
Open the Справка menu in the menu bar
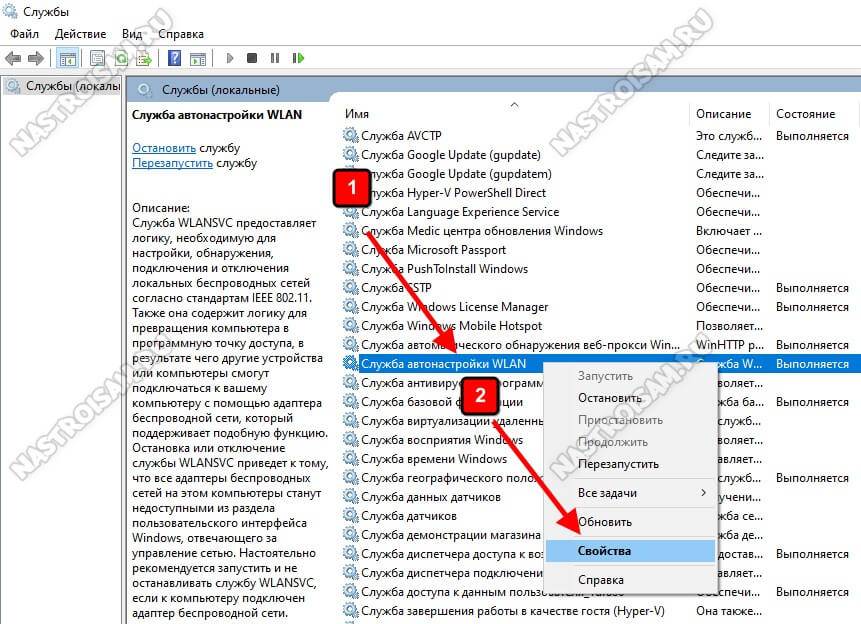[x=181, y=34]
